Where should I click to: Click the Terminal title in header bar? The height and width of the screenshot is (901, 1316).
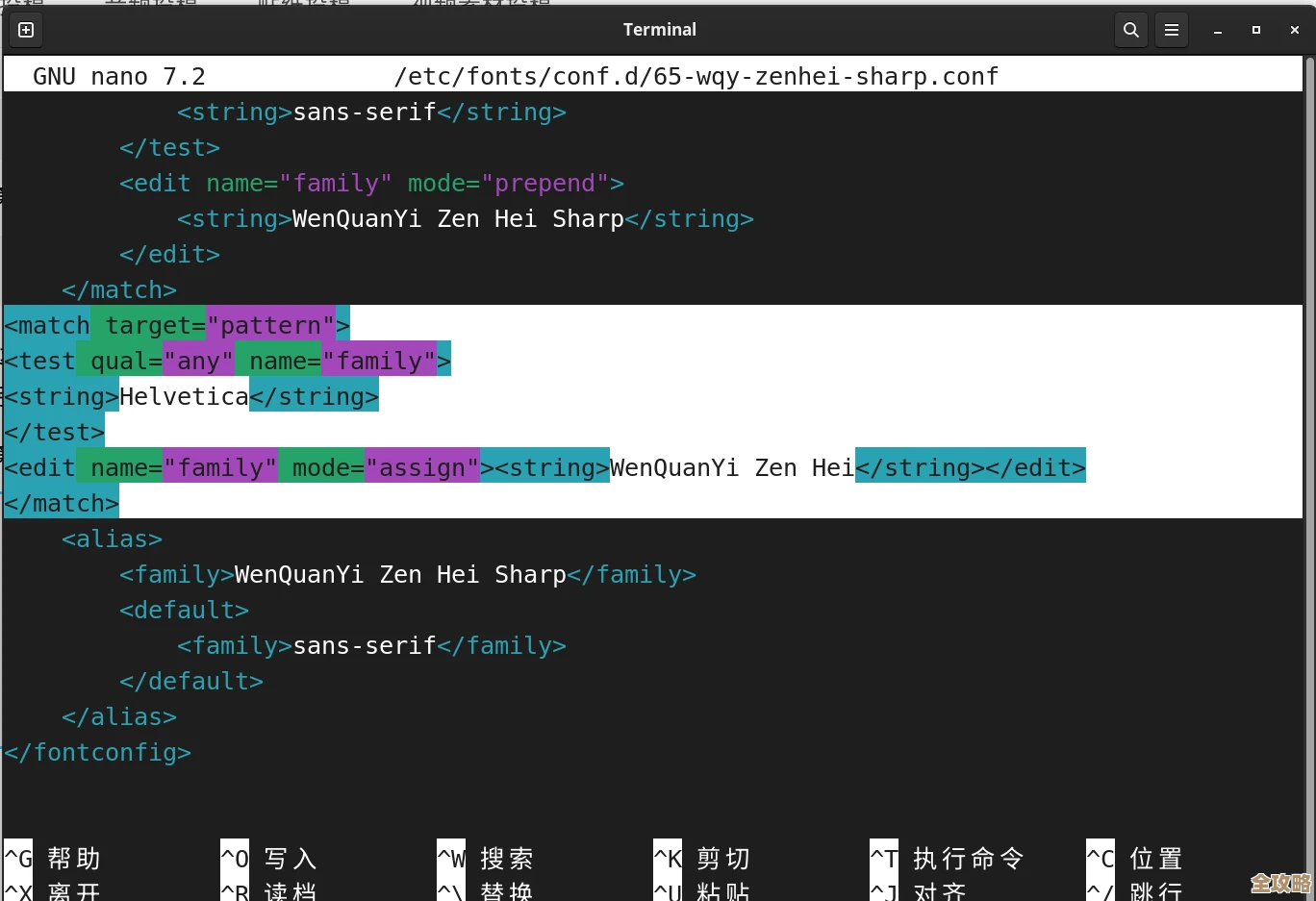click(x=659, y=30)
